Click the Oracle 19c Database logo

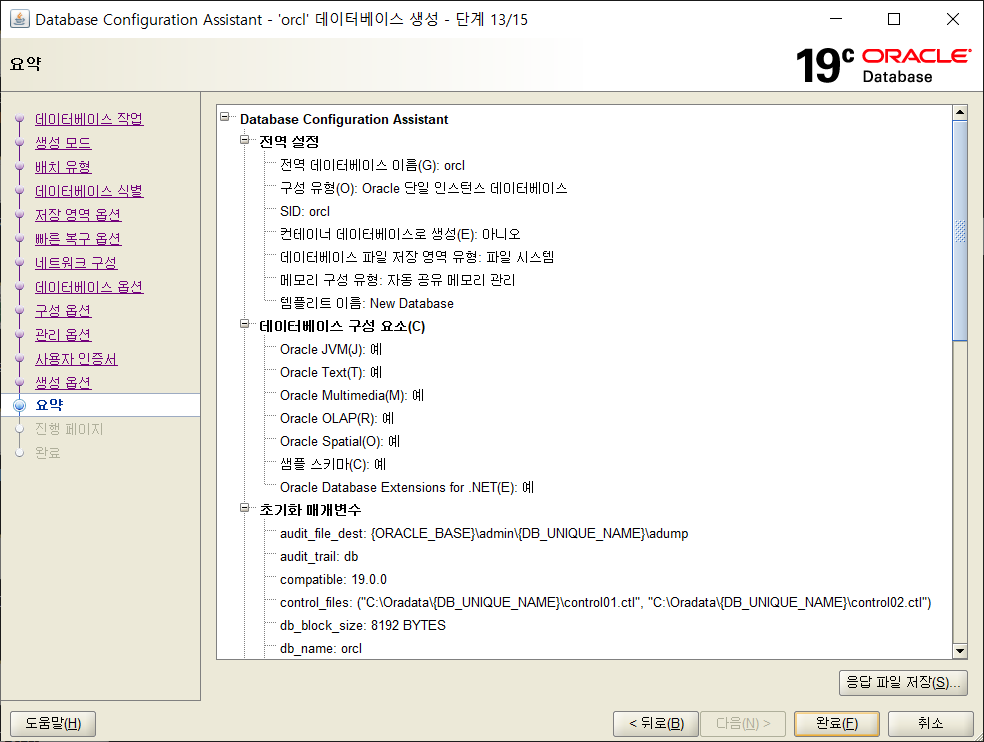[884, 65]
